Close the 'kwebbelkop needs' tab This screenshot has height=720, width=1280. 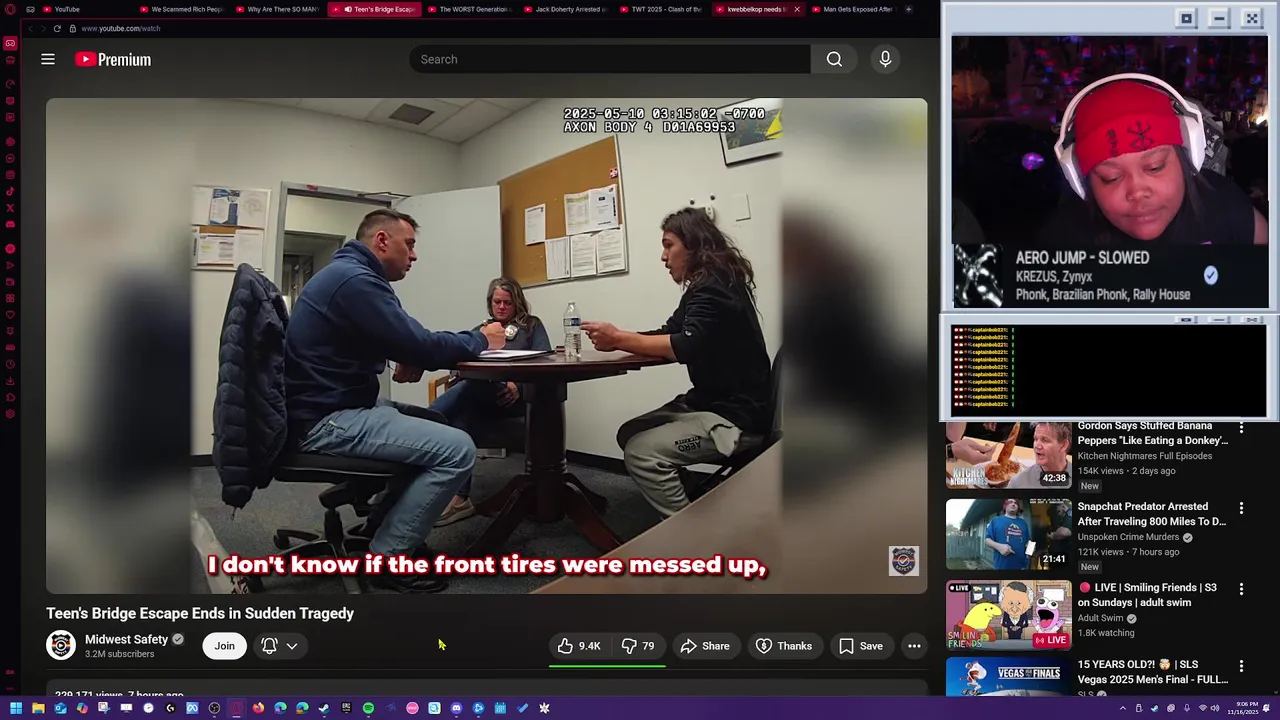pos(796,9)
